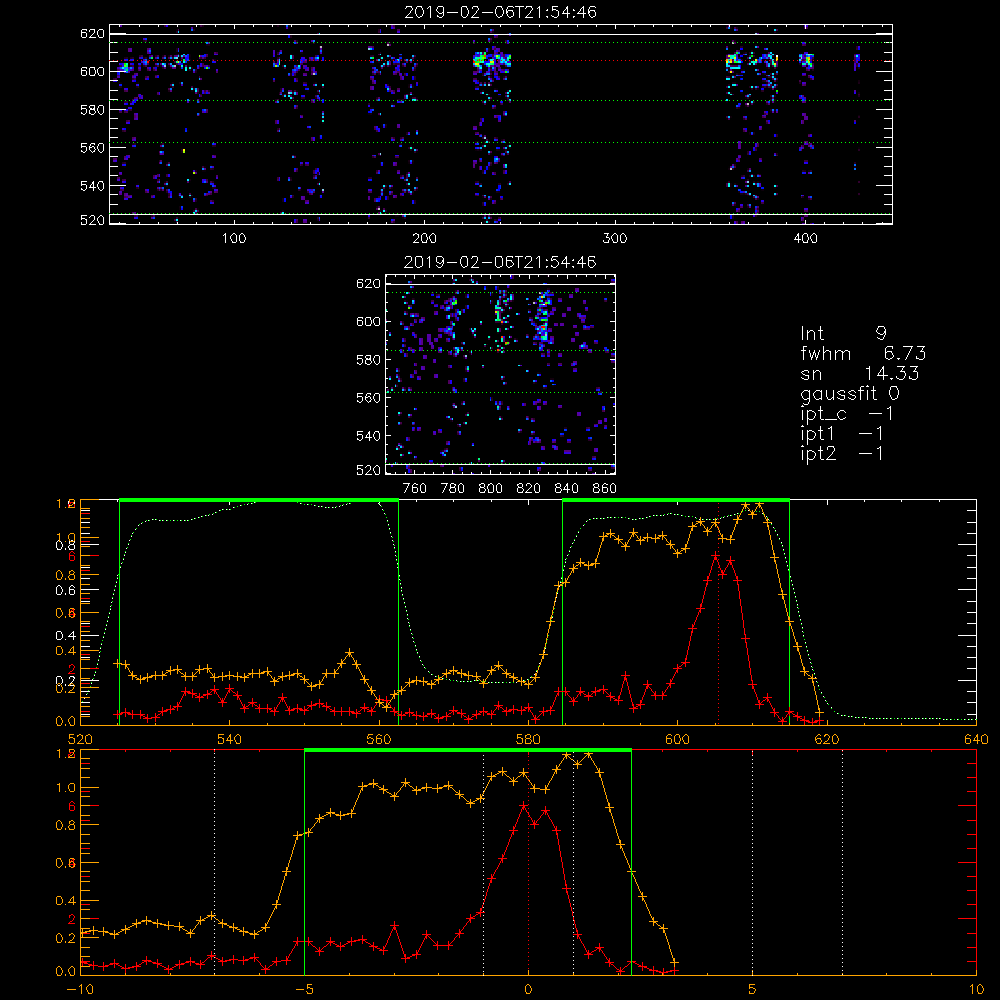The image size is (1000, 1000).
Task: Click the timestamp title above the wide detector image
Action: tap(500, 12)
